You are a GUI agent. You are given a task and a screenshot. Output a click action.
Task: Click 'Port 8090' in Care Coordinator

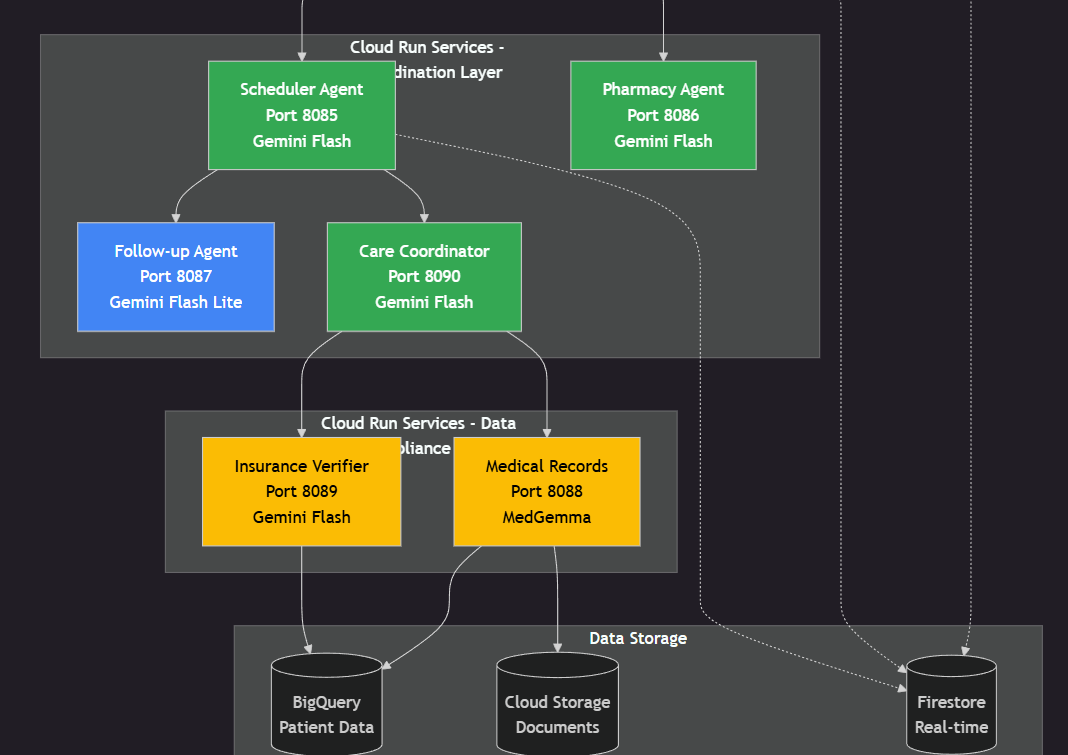coord(424,277)
